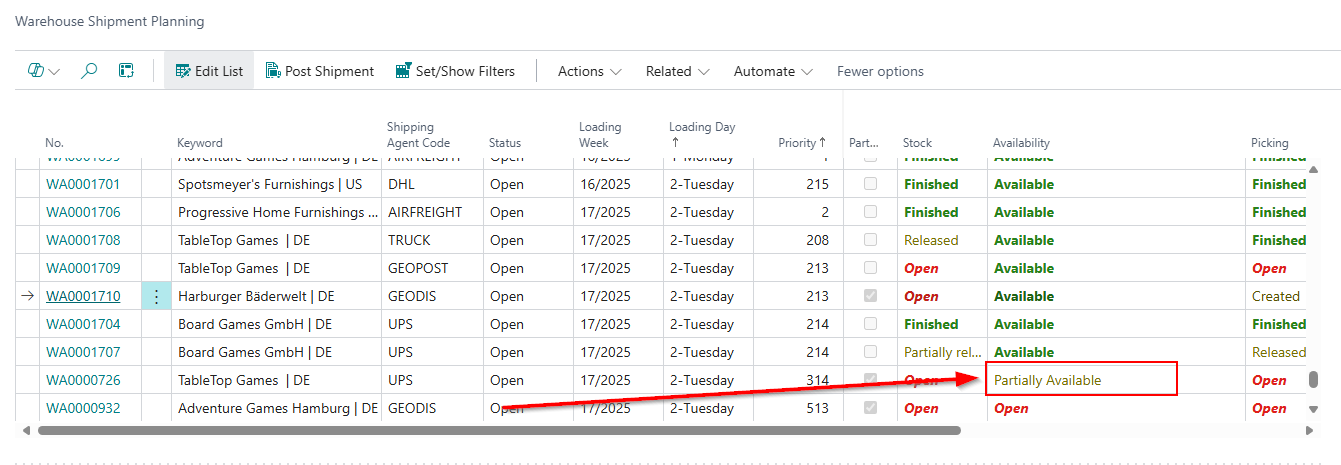Expand the Related dropdown menu
Viewport: 1341px width, 465px height.
click(x=678, y=71)
